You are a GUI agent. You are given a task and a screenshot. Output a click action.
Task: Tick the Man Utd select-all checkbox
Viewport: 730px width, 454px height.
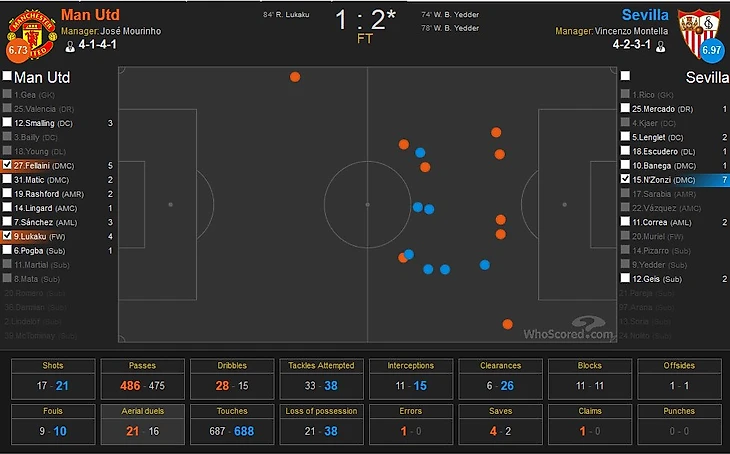(7, 76)
